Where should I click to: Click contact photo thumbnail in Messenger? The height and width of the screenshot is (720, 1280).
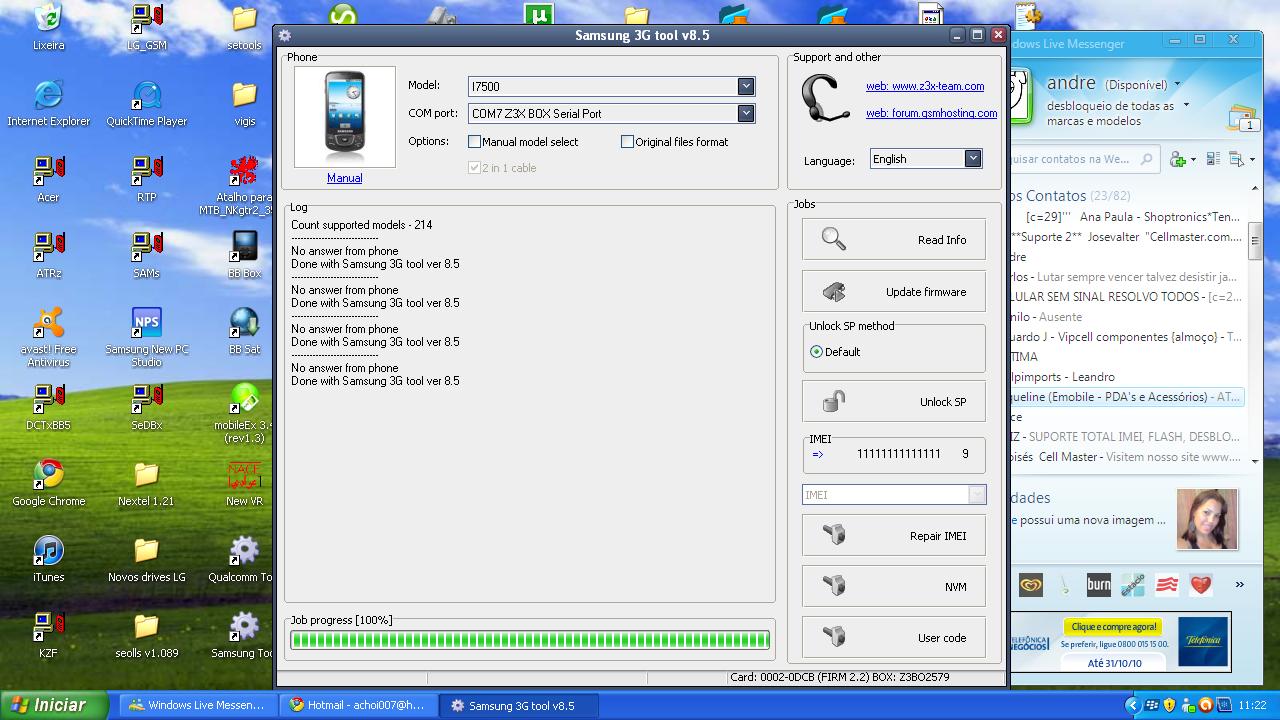tap(1207, 519)
